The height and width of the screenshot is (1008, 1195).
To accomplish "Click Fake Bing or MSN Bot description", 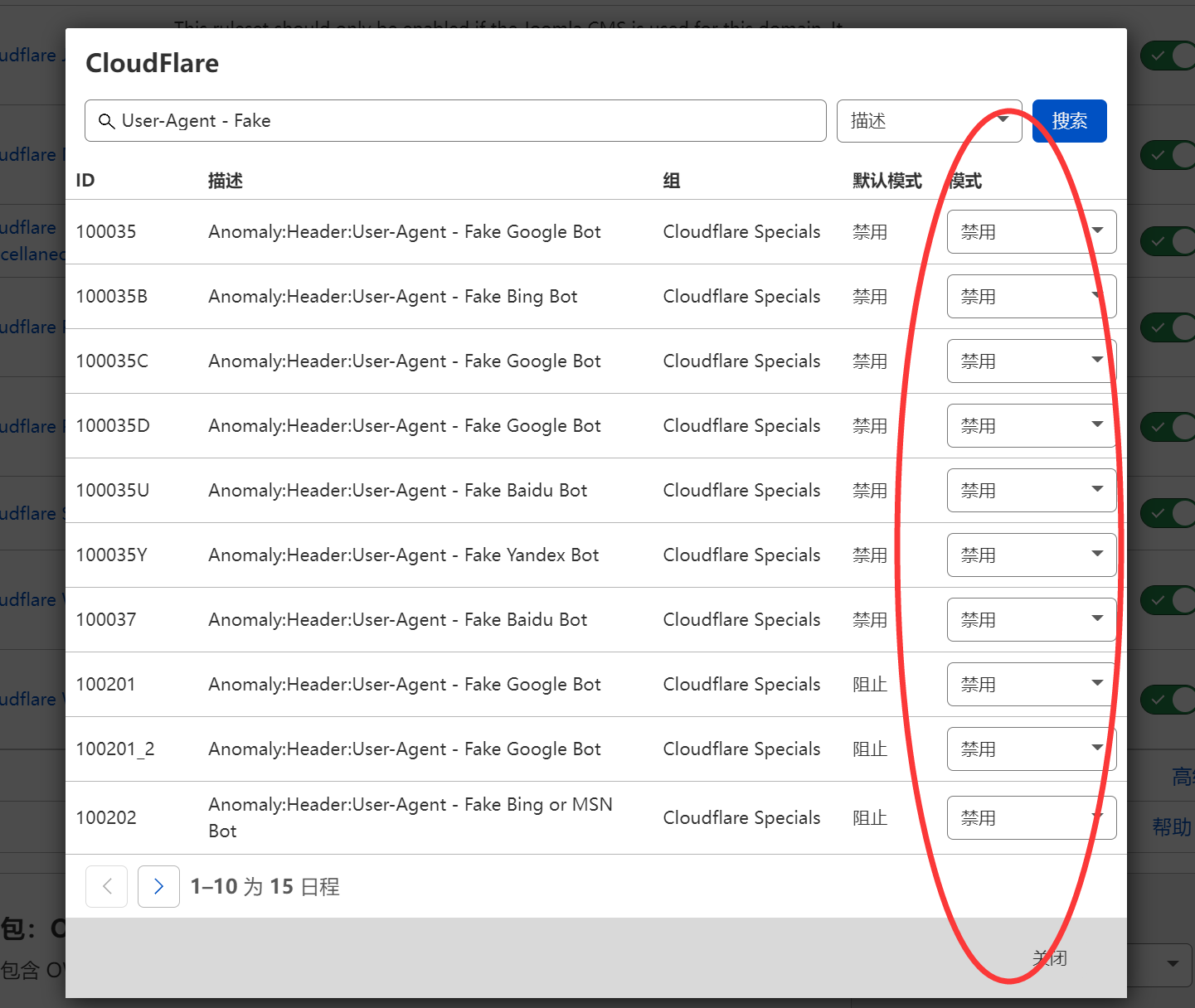I will pos(410,817).
